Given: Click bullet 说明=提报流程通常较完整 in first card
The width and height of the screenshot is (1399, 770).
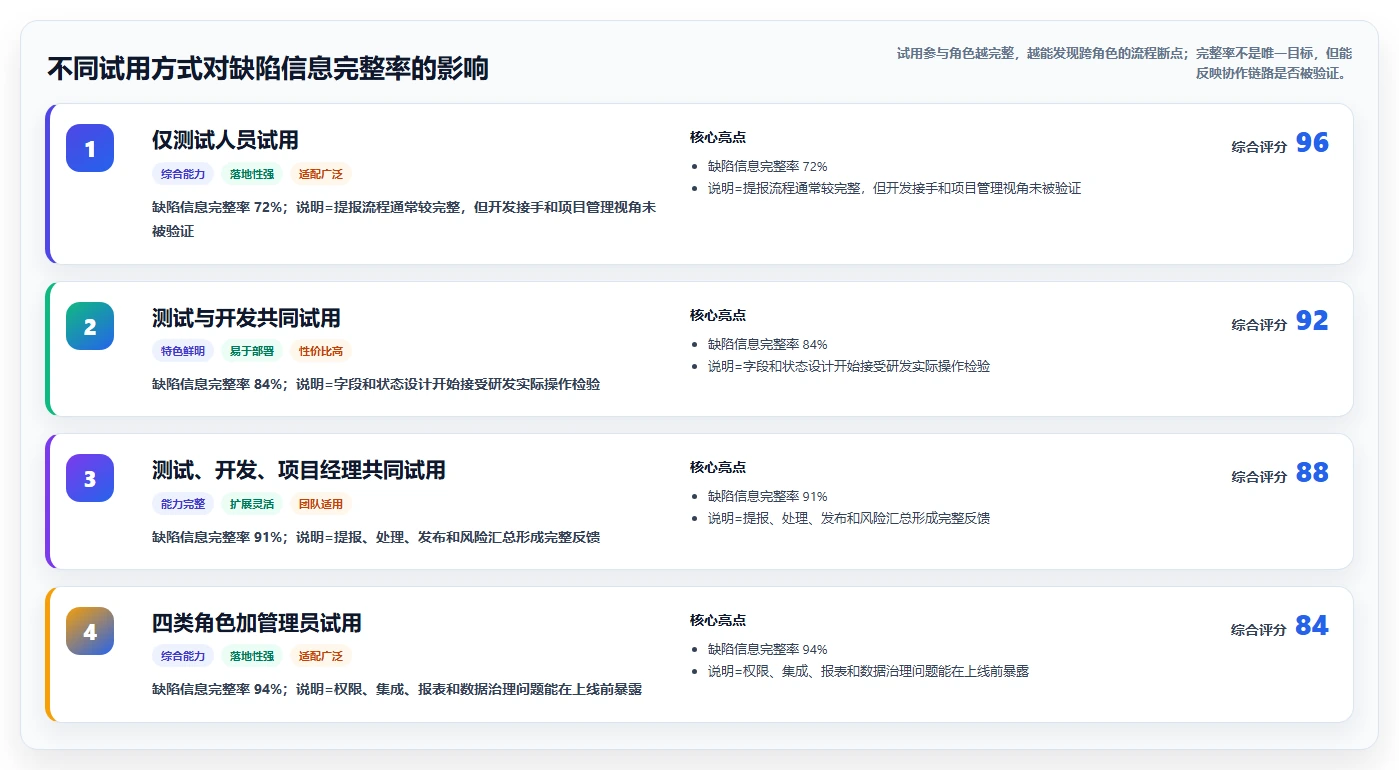Looking at the screenshot, I should pos(894,189).
